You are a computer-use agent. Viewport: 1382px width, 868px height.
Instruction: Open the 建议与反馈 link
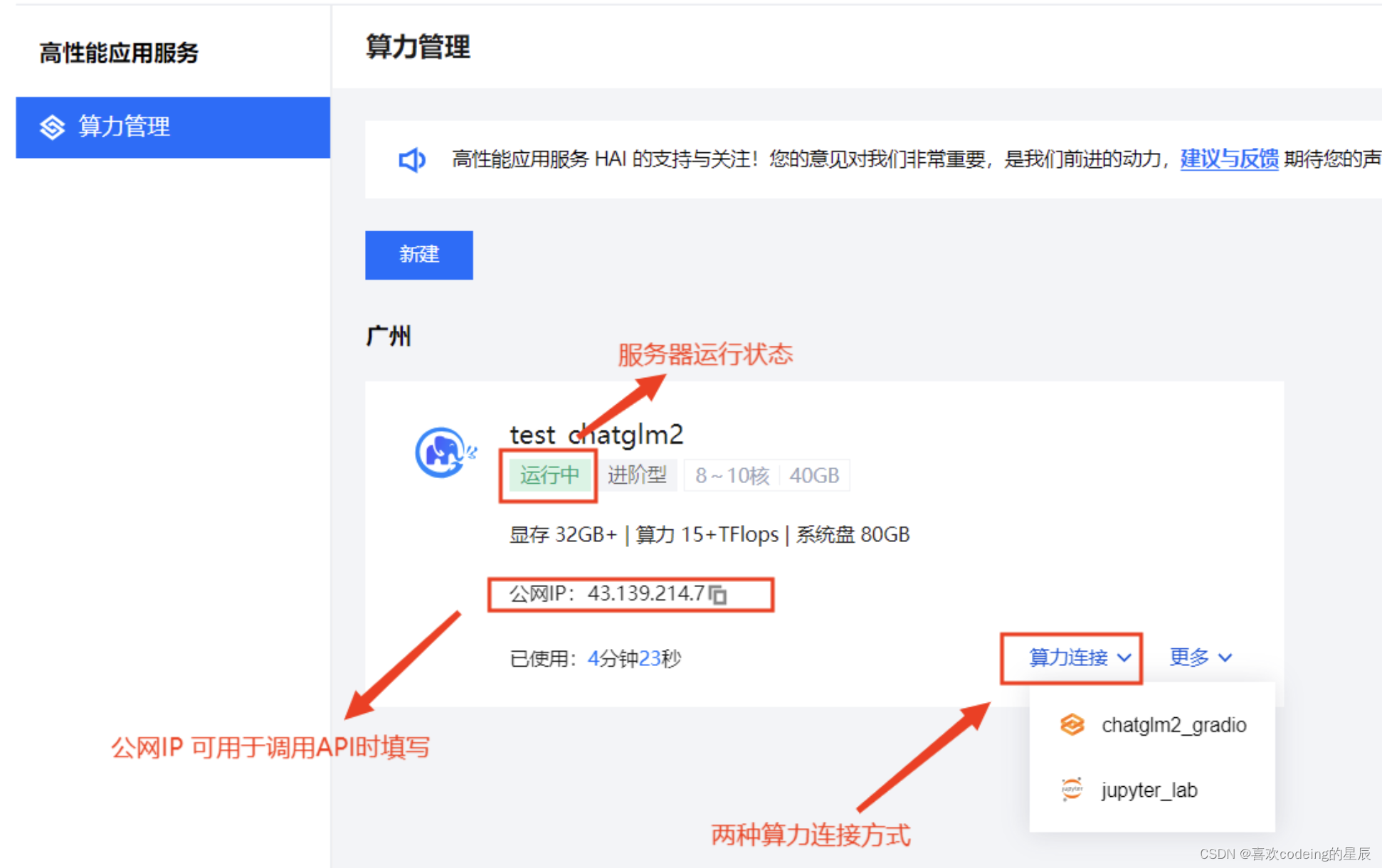tap(1229, 159)
